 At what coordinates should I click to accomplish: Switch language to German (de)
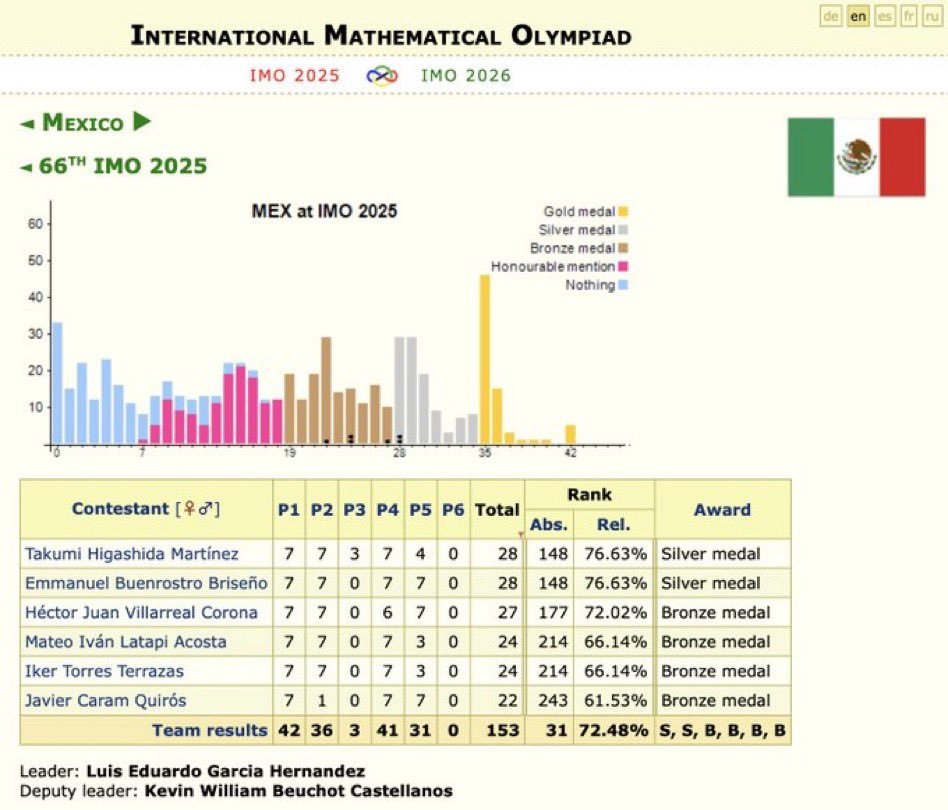pos(831,16)
